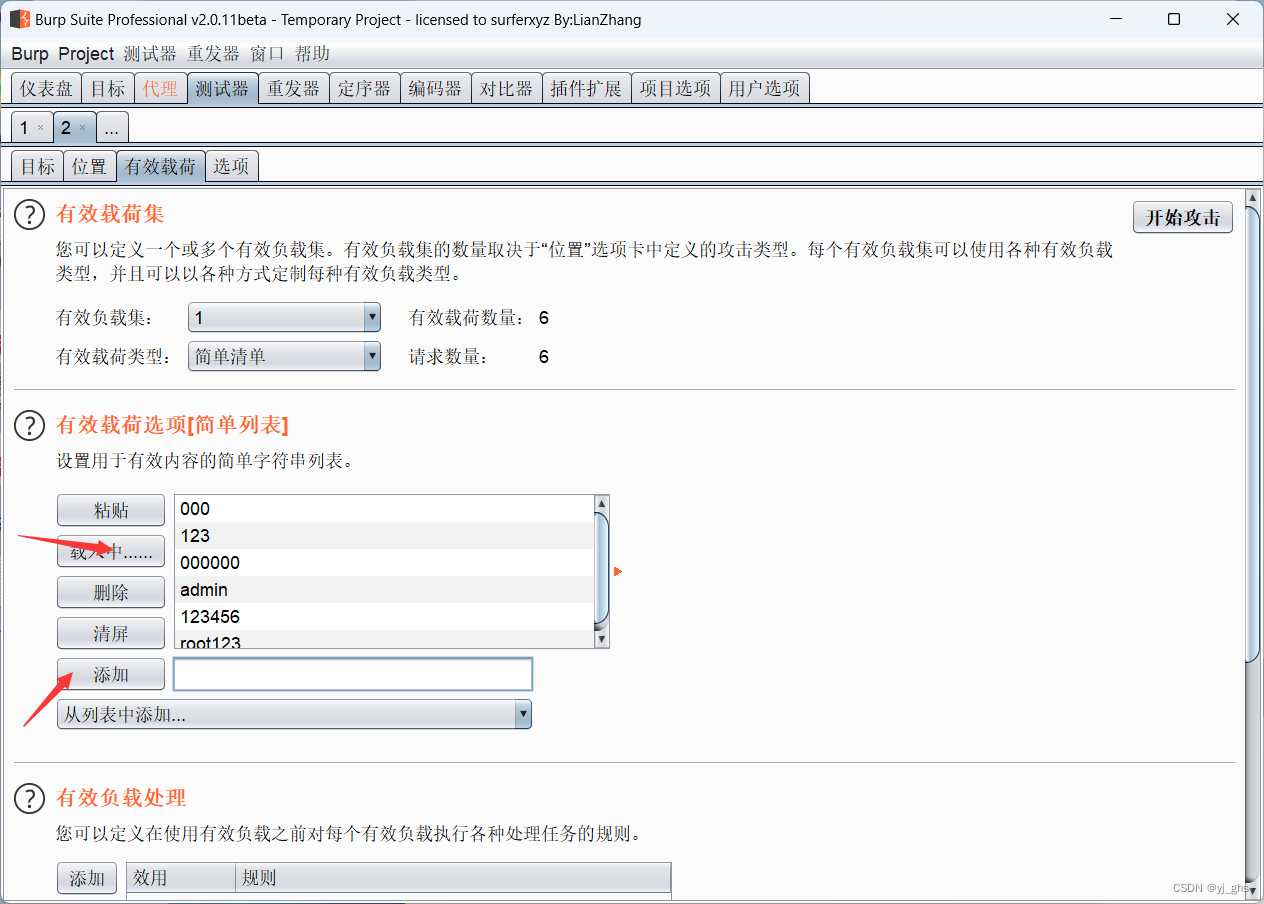Switch to 定序器 tab
The width and height of the screenshot is (1264, 904).
pos(364,88)
